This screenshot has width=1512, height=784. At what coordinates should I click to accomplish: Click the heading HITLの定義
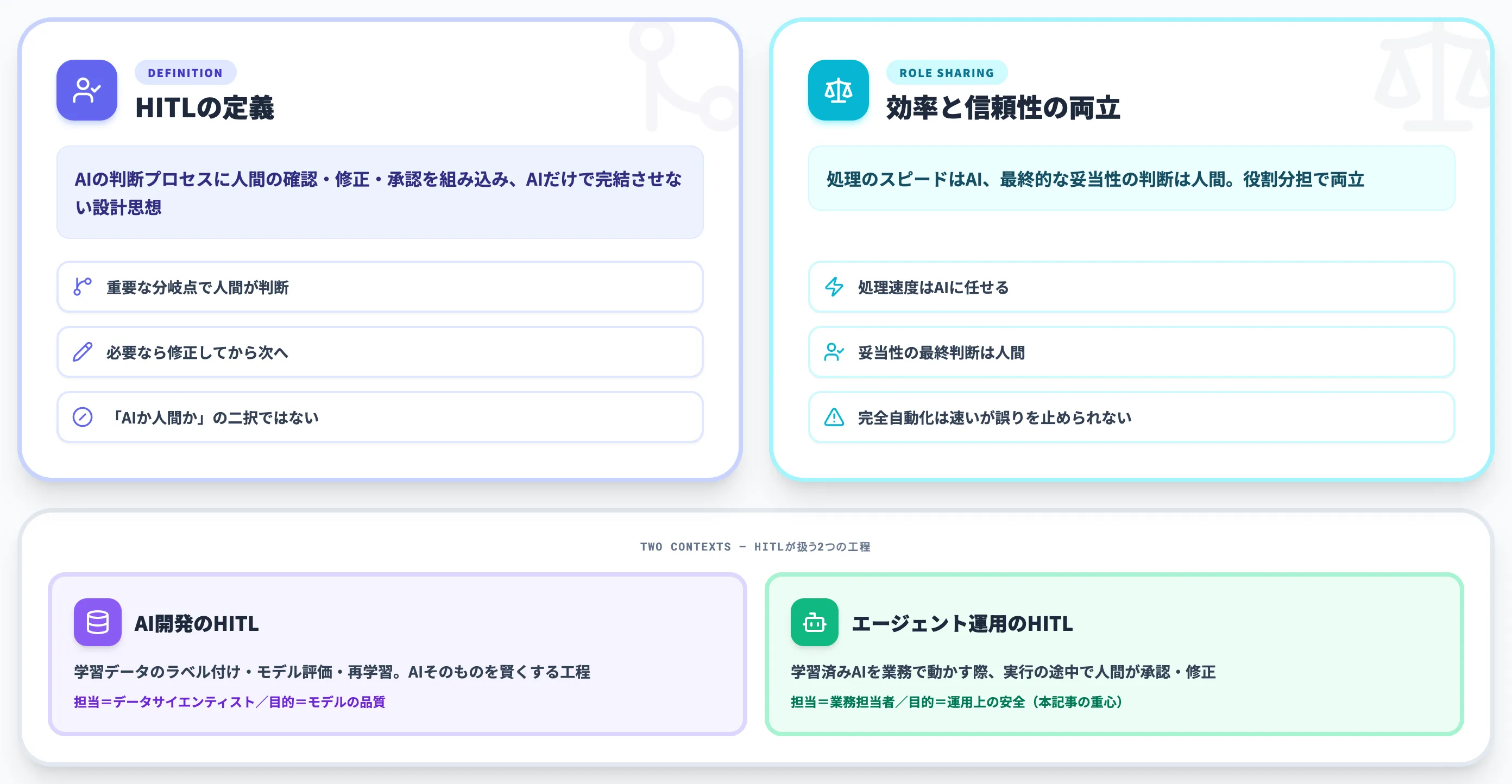point(205,108)
